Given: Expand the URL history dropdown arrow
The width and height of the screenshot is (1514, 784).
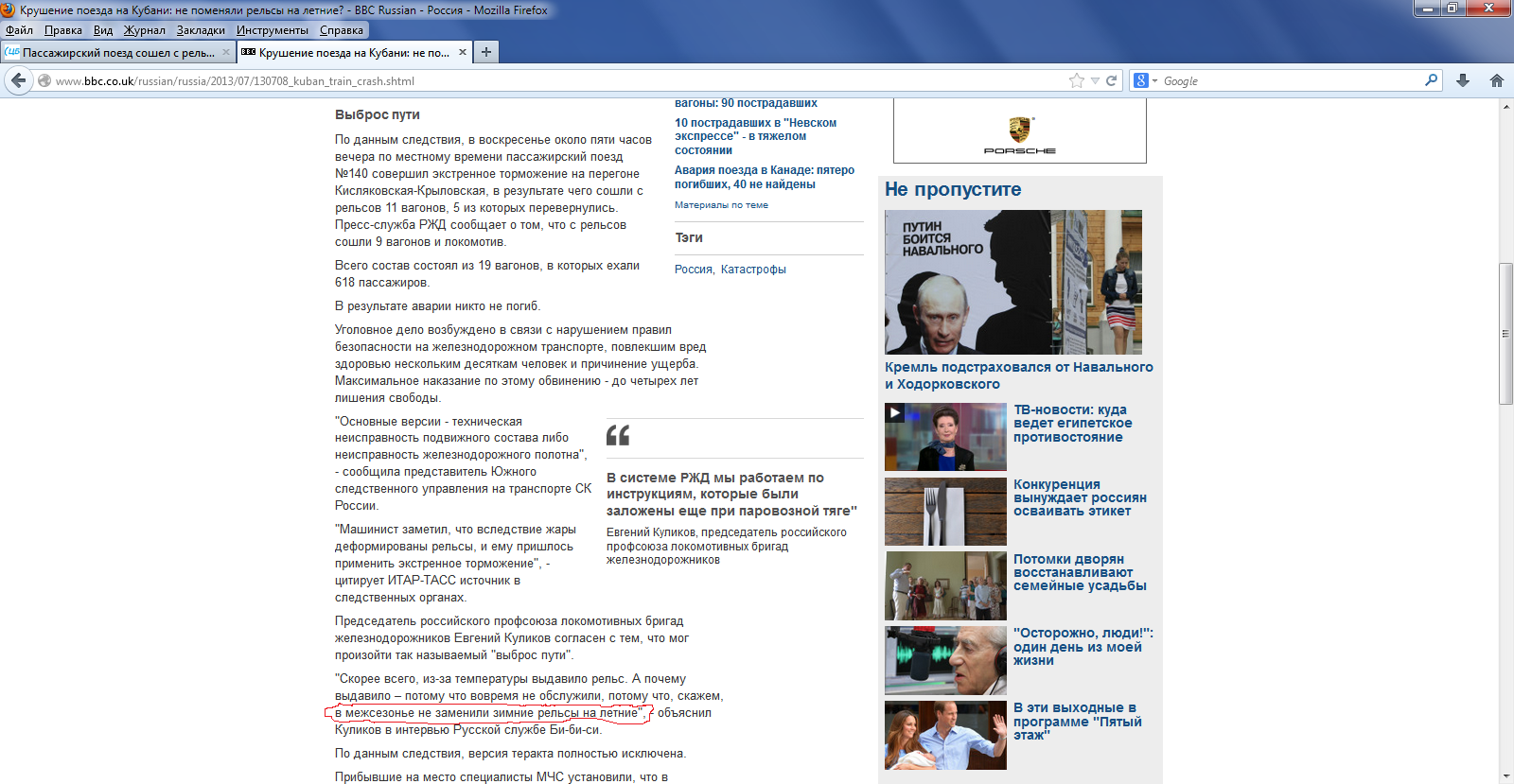Looking at the screenshot, I should (x=1095, y=81).
